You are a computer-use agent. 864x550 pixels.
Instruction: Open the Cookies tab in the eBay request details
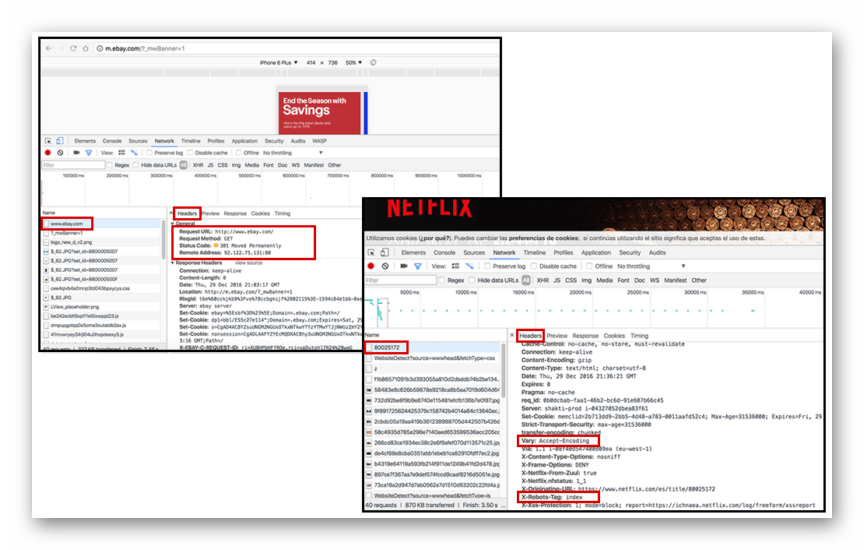(x=261, y=213)
